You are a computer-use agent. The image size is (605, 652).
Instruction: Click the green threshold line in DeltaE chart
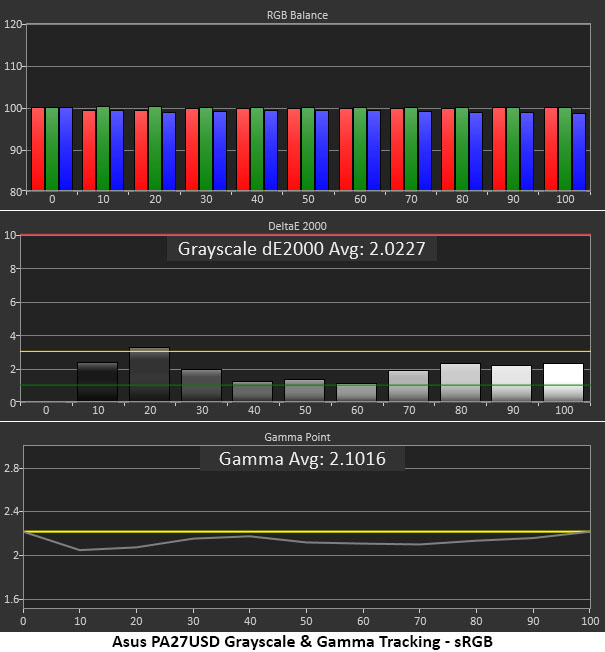[306, 385]
